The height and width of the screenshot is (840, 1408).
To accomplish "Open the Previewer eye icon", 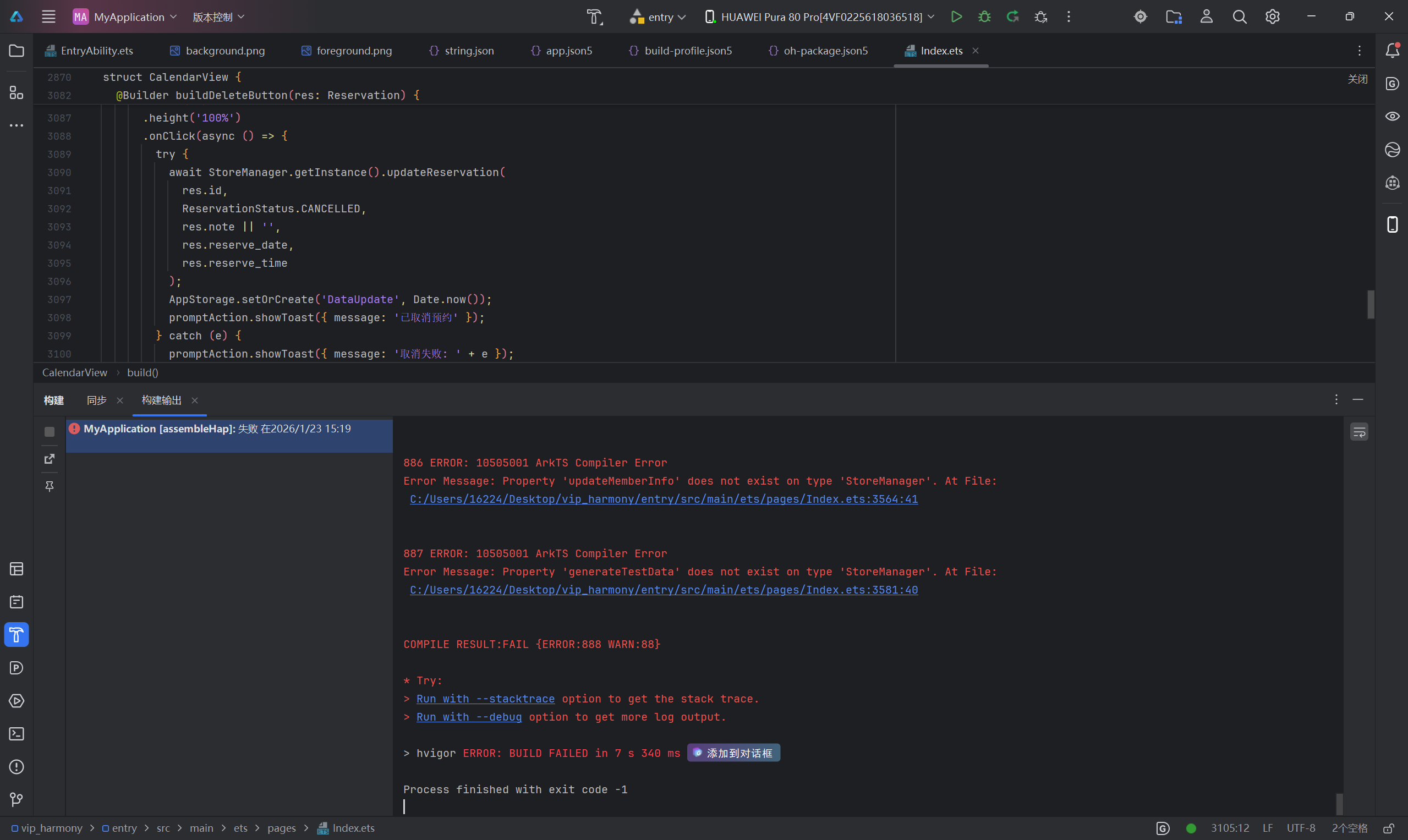I will (x=1392, y=117).
